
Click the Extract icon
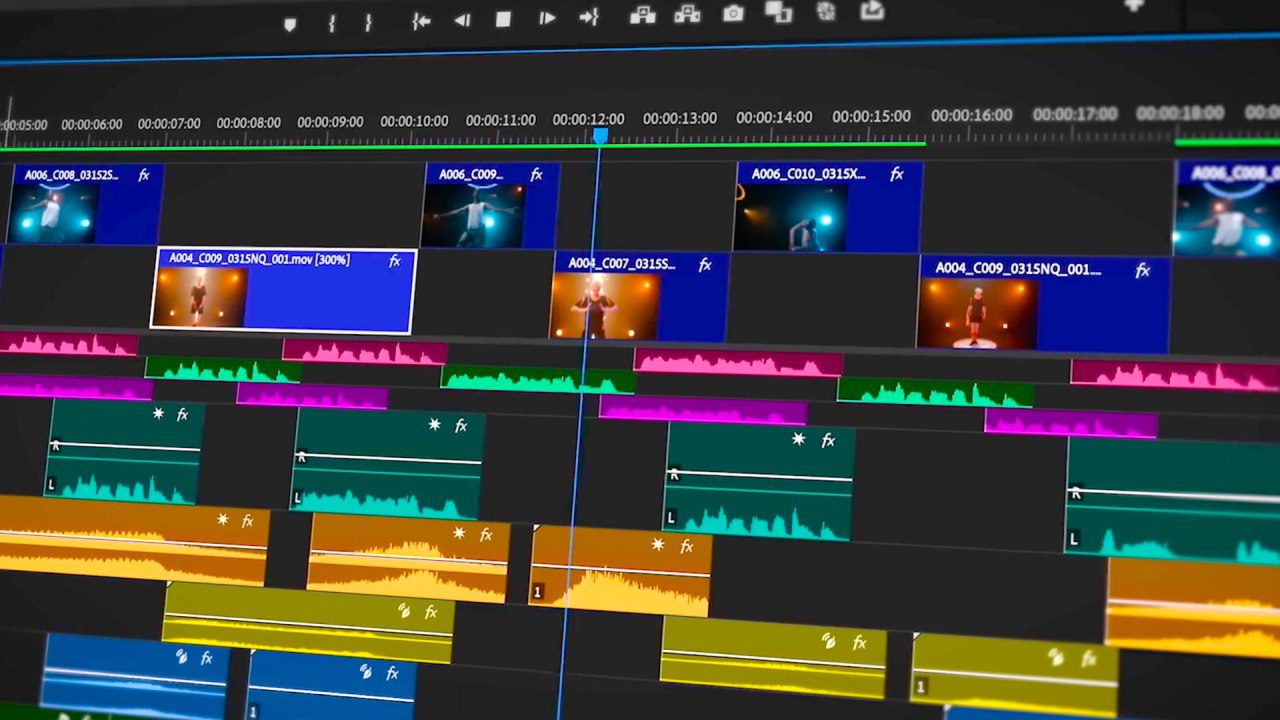687,14
